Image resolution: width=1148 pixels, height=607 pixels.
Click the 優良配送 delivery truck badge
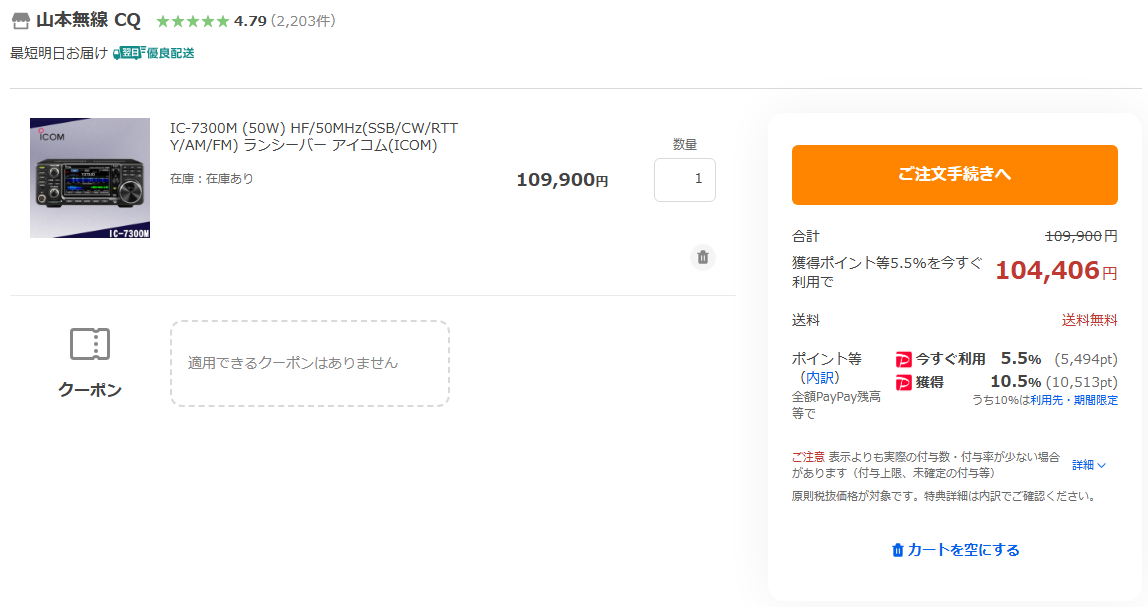click(154, 53)
